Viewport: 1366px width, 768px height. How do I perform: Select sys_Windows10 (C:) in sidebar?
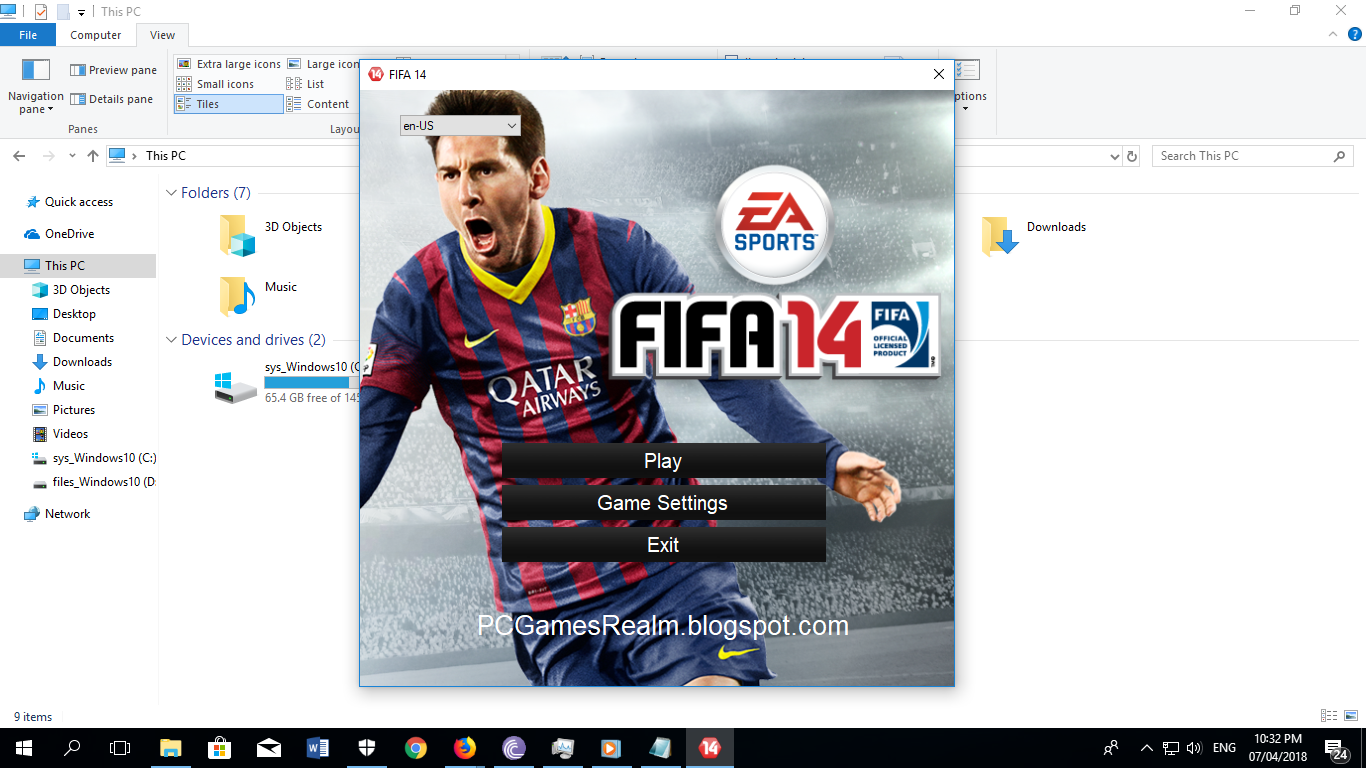[94, 458]
